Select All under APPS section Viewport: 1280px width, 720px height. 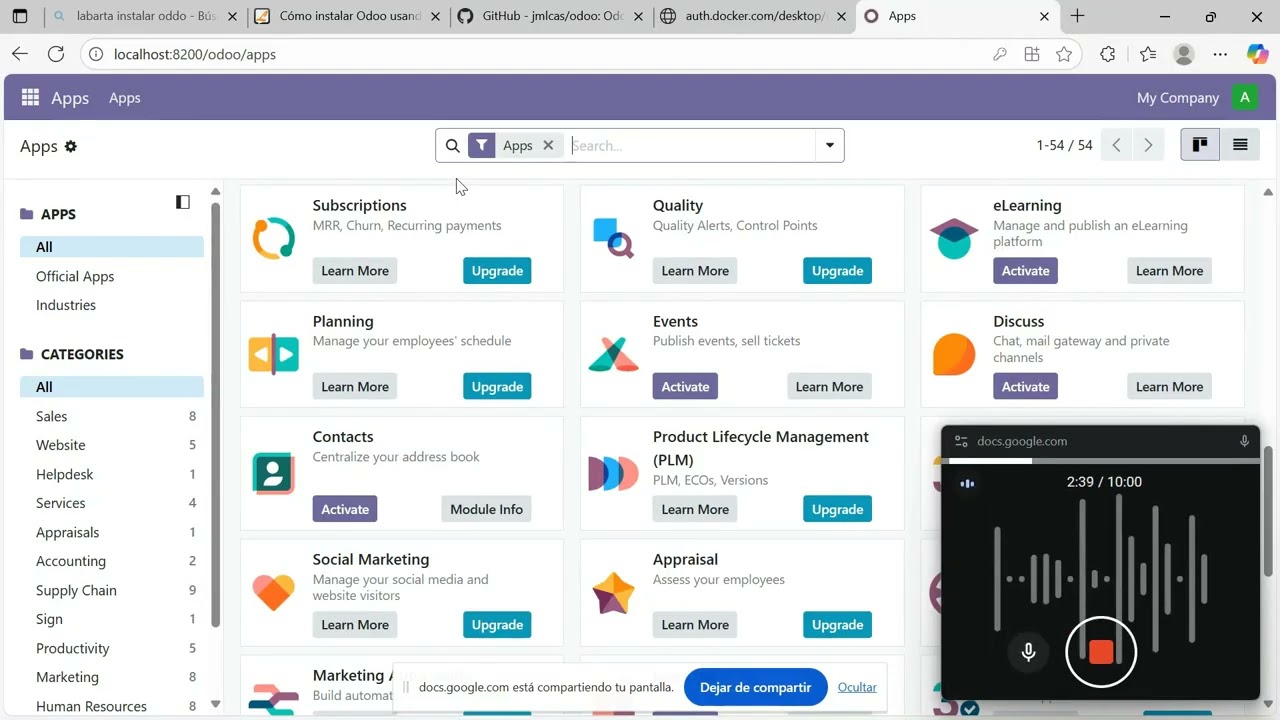(112, 247)
